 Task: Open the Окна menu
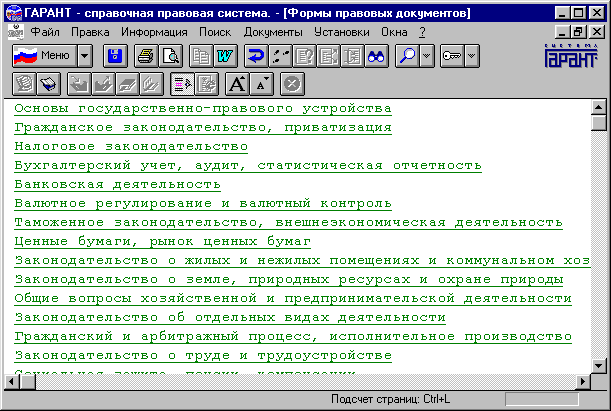click(x=394, y=32)
